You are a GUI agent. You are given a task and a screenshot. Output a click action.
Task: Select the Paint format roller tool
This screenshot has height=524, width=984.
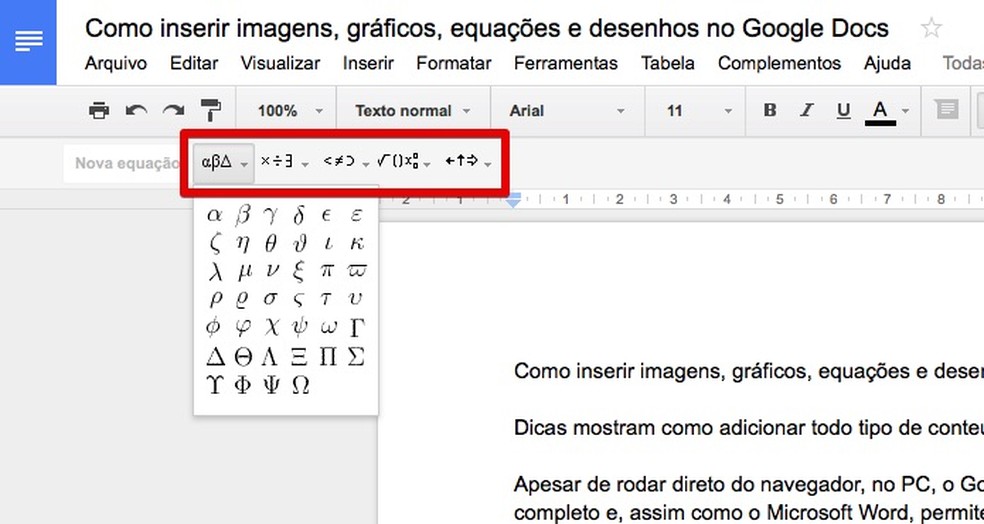[x=211, y=110]
